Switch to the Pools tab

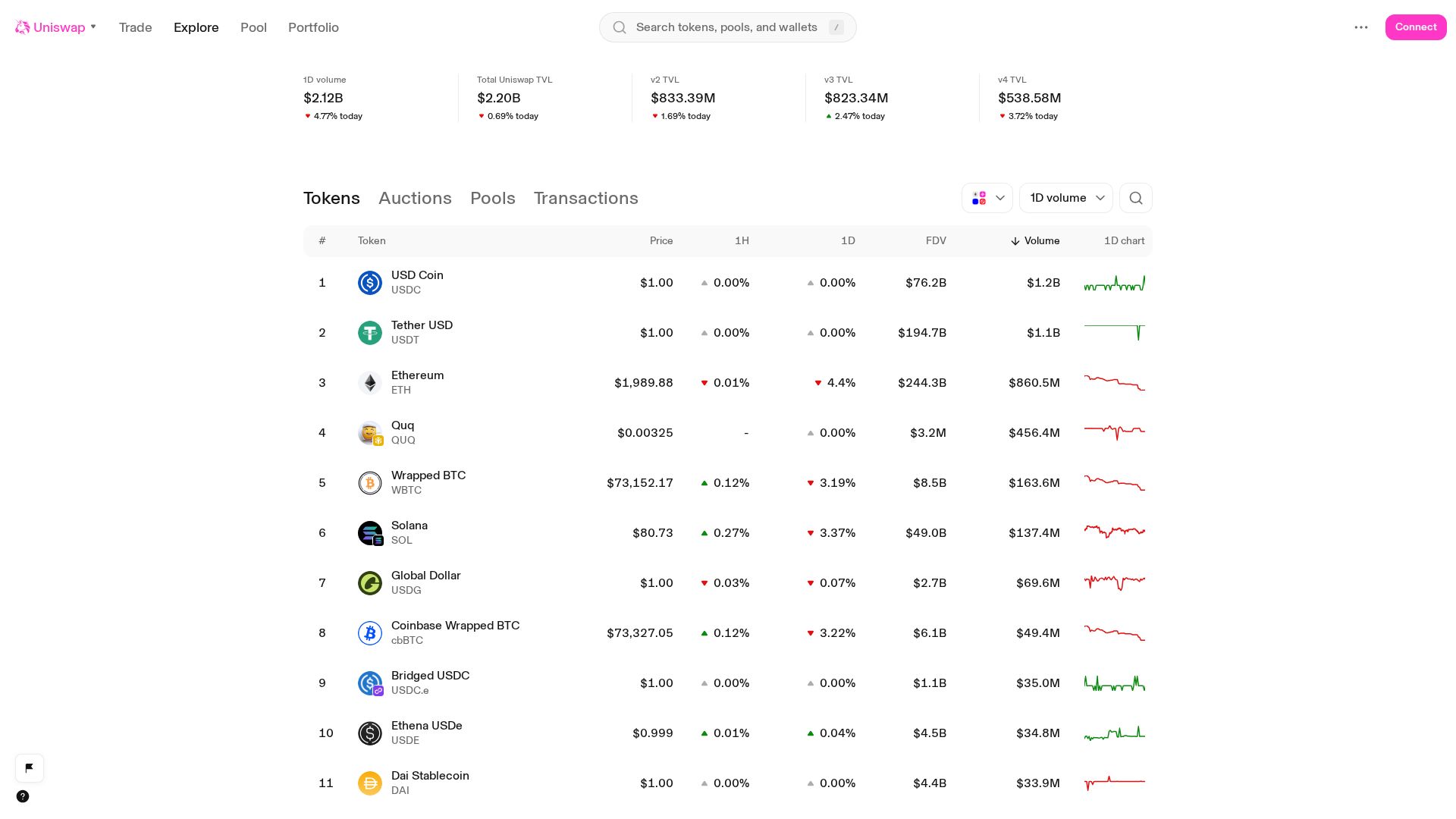(493, 198)
